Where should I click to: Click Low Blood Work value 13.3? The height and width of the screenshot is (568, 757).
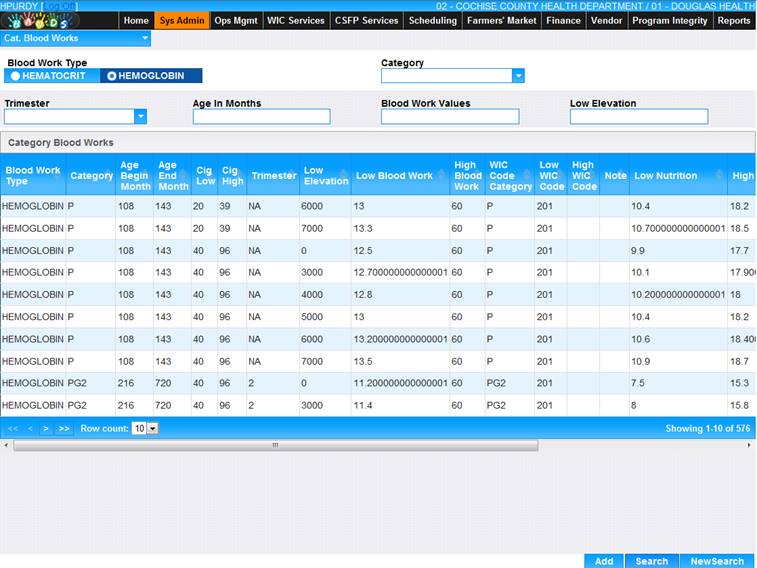(363, 228)
